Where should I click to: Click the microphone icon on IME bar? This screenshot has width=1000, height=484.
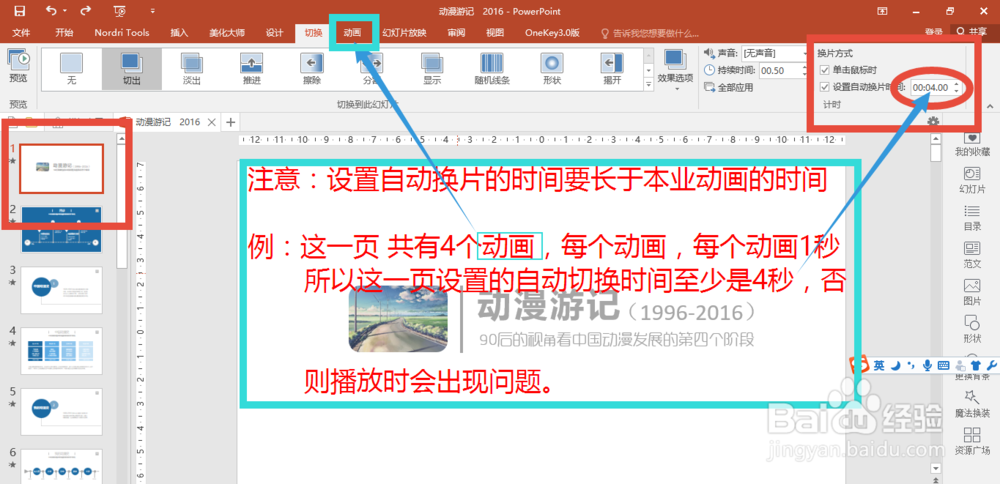(927, 365)
